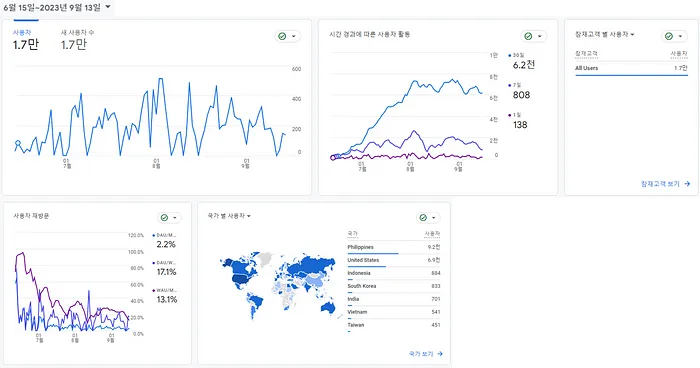Click the blue 30일 legend dot

510,55
